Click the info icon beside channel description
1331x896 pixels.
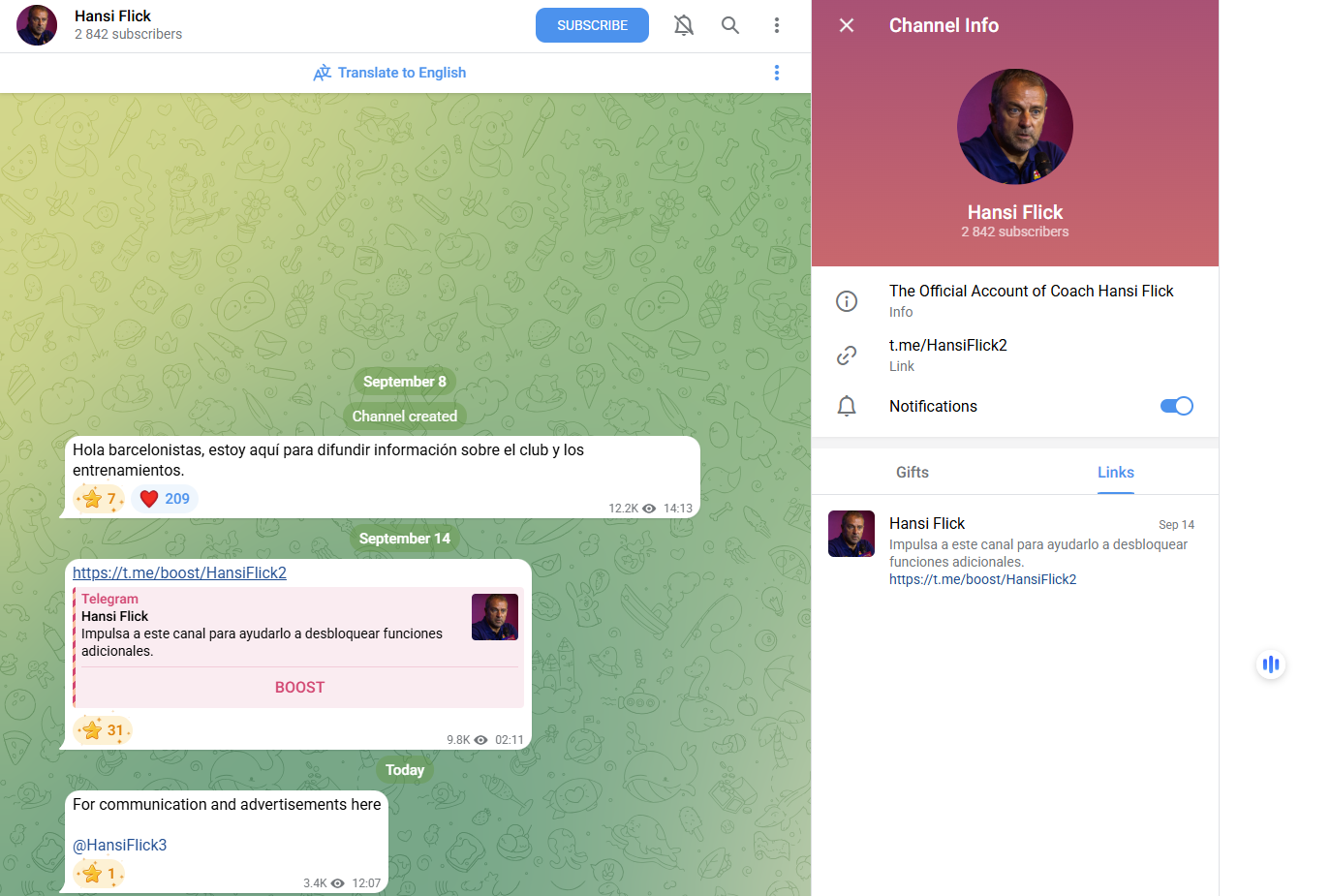(847, 301)
